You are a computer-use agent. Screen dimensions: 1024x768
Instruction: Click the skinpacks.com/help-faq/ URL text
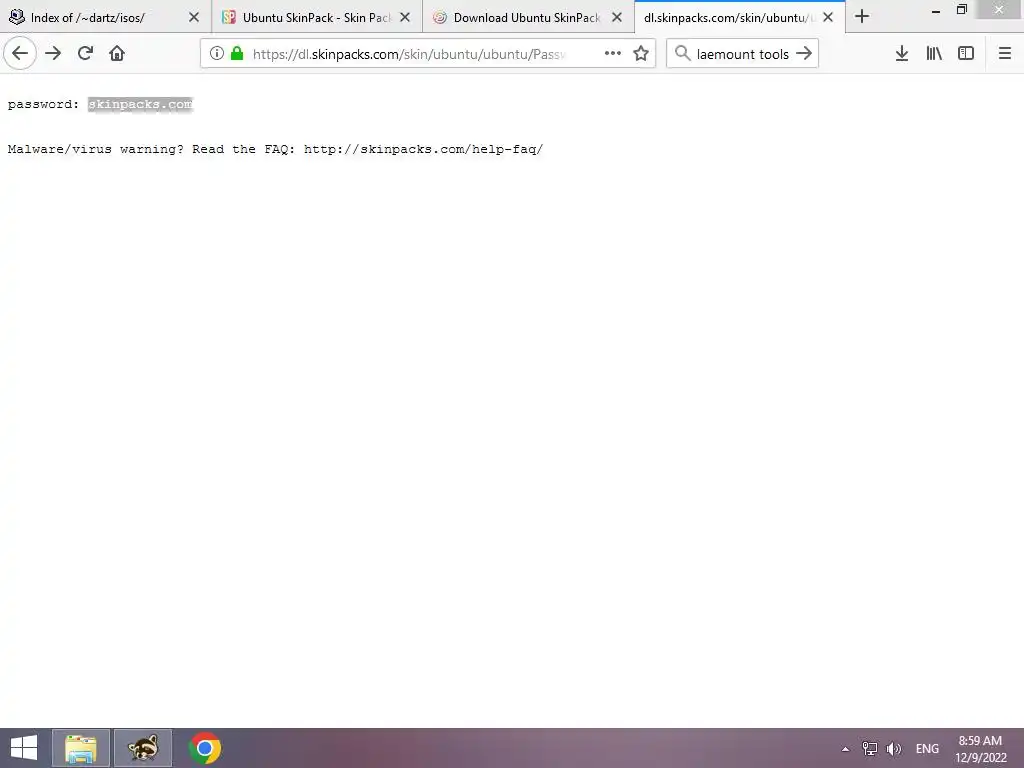coord(423,149)
